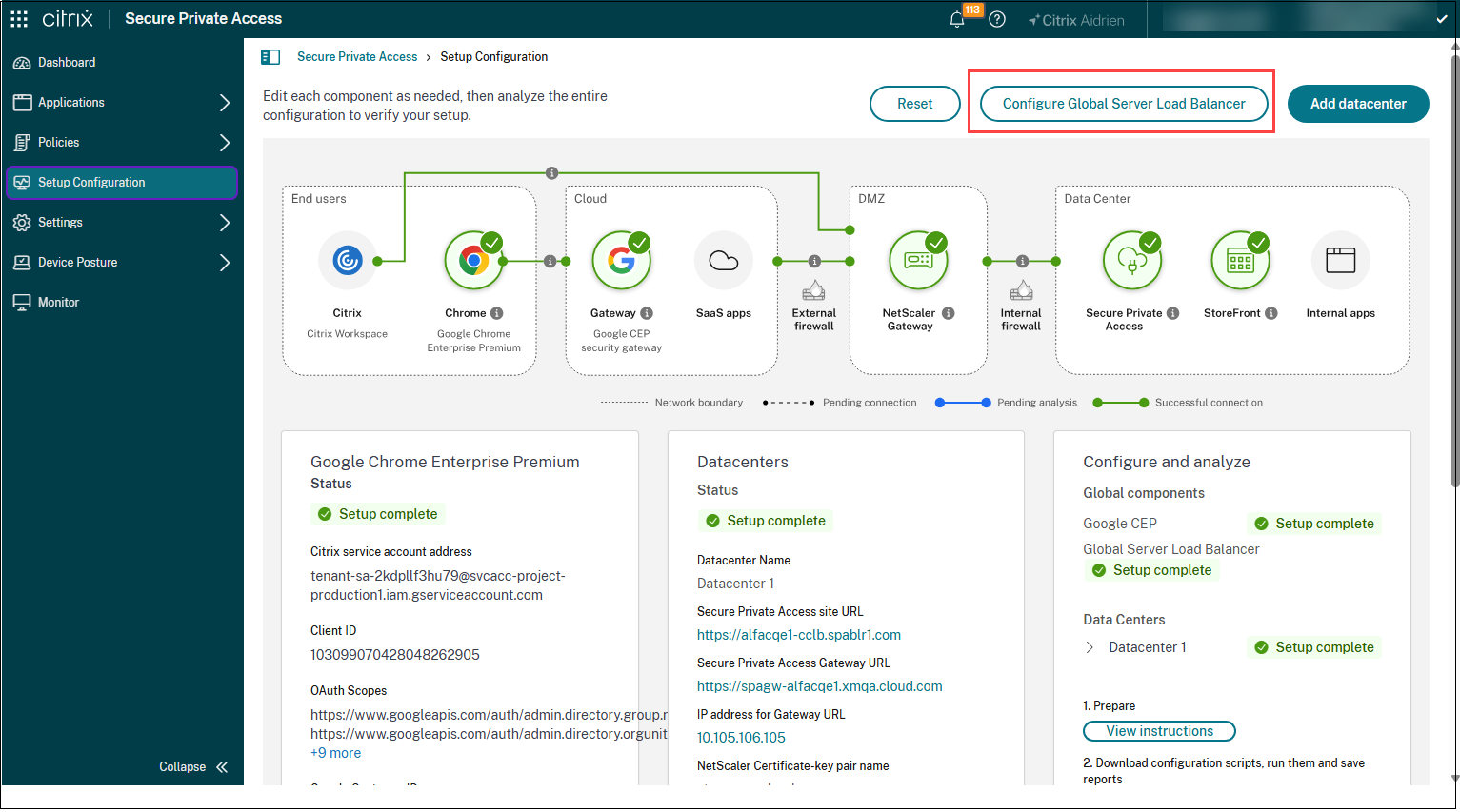This screenshot has width=1460, height=812.
Task: Open Secure Private Access breadcrumb link
Action: (357, 57)
